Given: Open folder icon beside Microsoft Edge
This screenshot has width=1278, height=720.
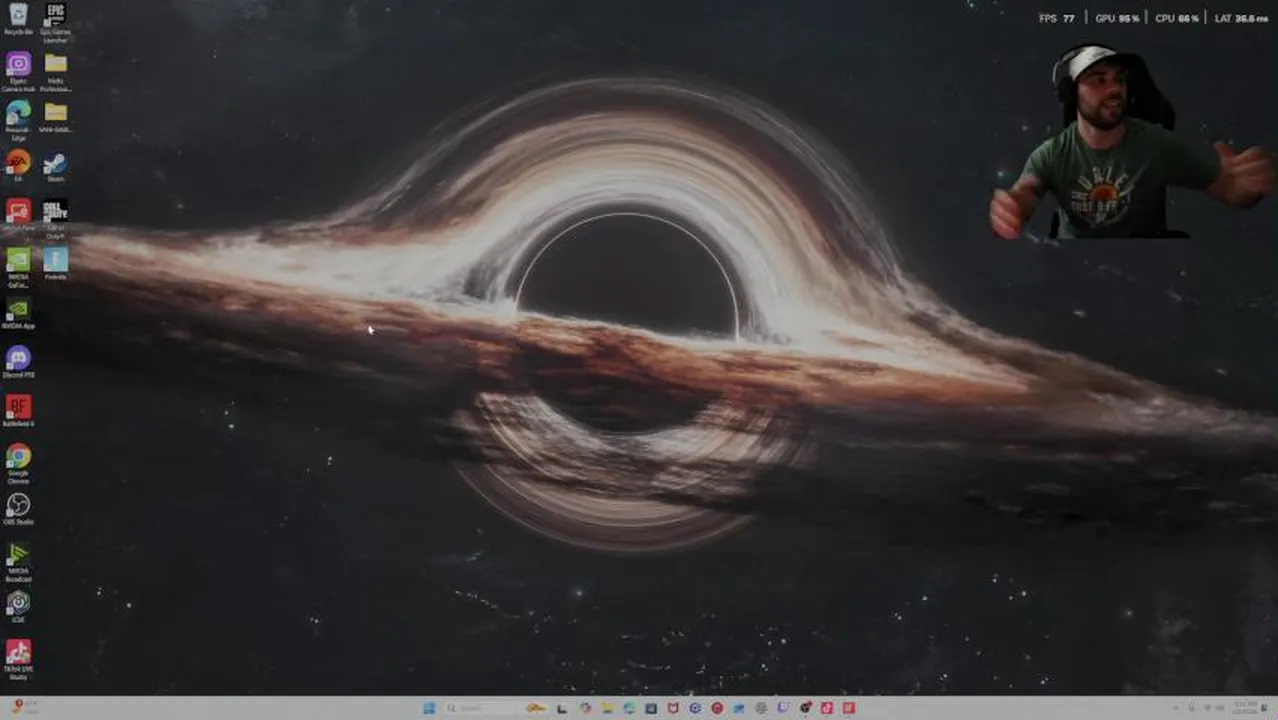Looking at the screenshot, I should tap(55, 116).
